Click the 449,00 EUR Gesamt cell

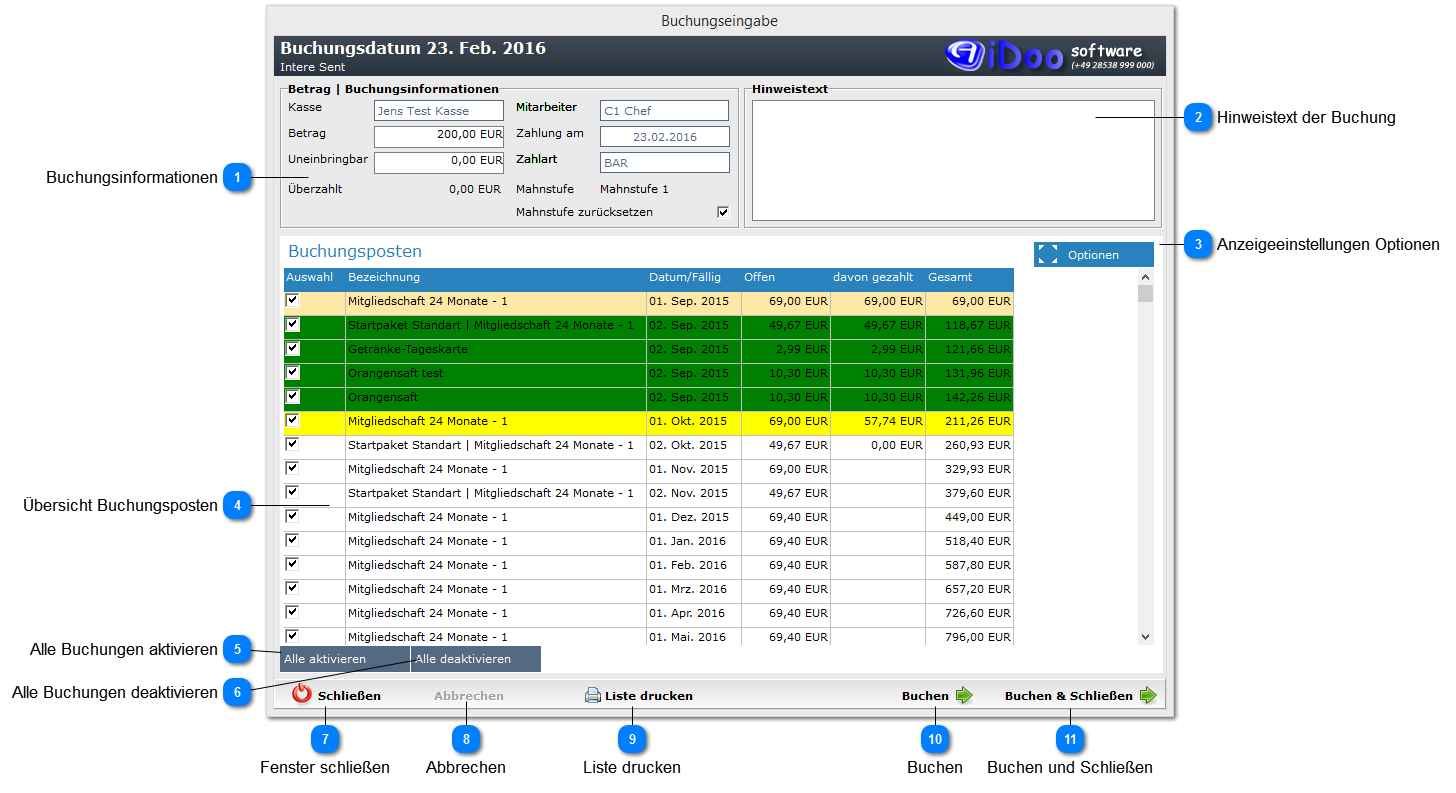(x=969, y=517)
